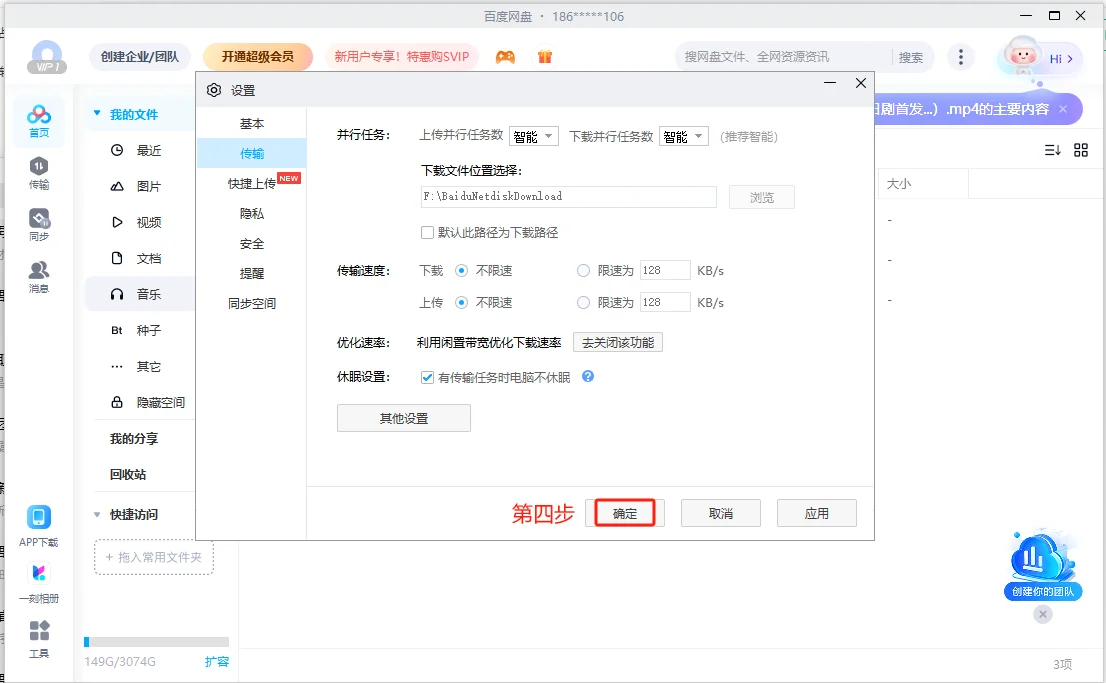This screenshot has width=1106, height=683.
Task: Click the 确定 button to confirm settings
Action: (625, 512)
